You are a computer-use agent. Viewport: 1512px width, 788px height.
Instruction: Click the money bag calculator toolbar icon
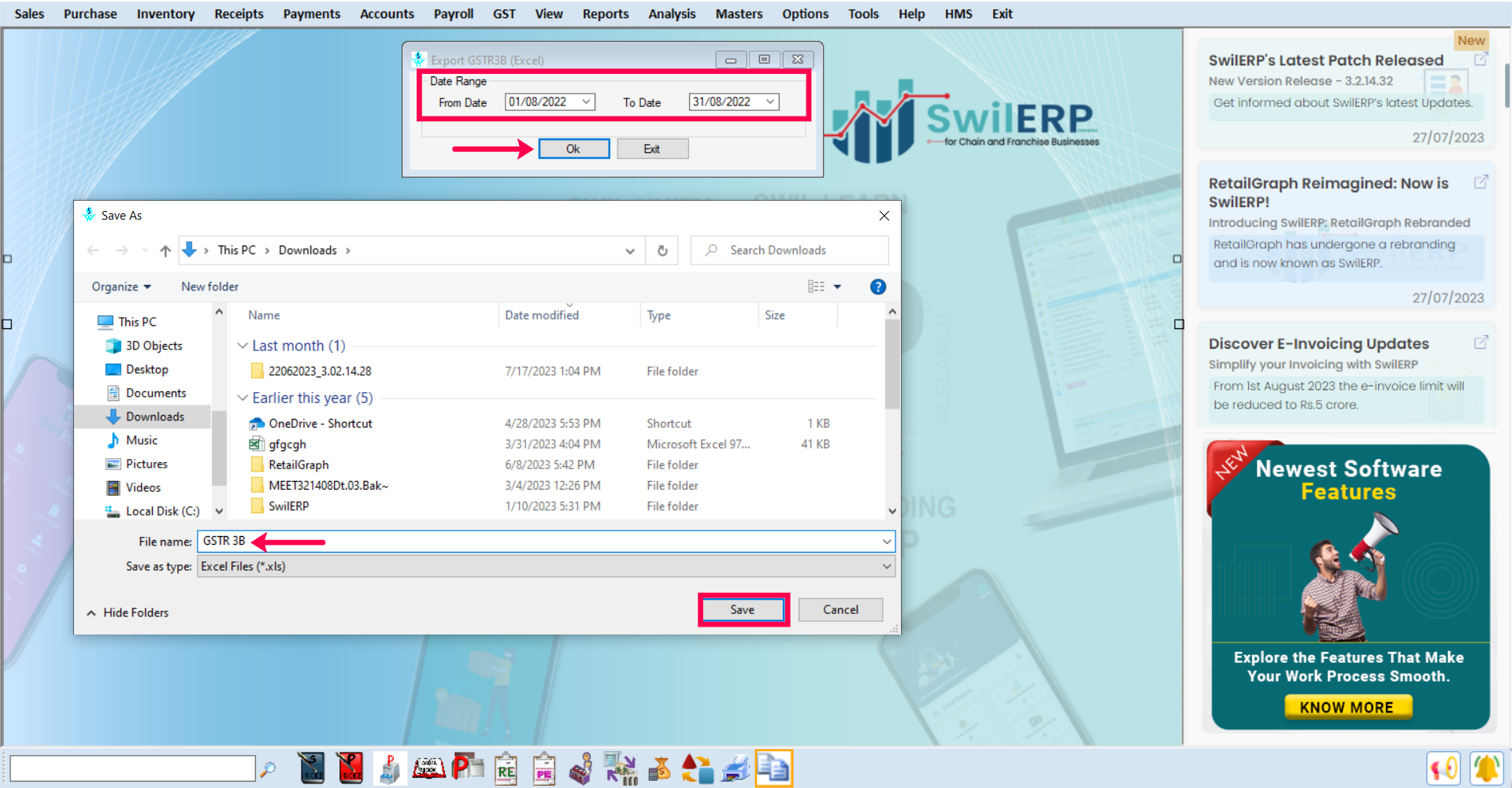click(x=659, y=769)
